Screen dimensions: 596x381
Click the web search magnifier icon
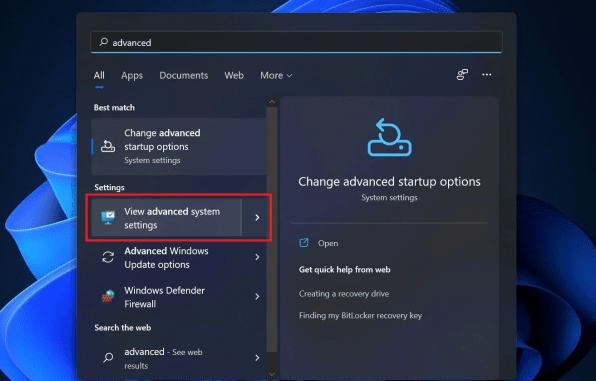tap(108, 357)
